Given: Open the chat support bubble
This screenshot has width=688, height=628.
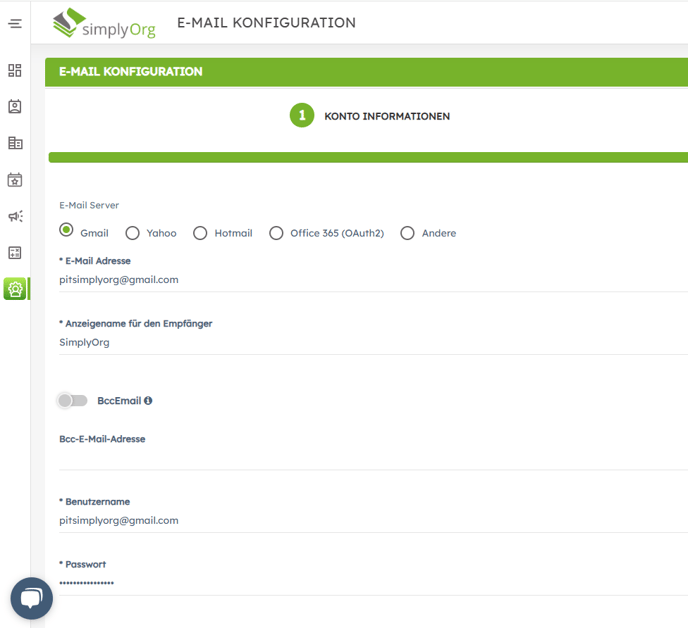Looking at the screenshot, I should (x=31, y=598).
